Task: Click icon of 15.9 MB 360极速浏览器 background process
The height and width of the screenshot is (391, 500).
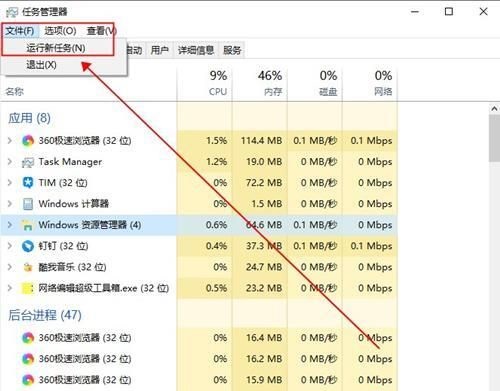Action: (x=28, y=380)
